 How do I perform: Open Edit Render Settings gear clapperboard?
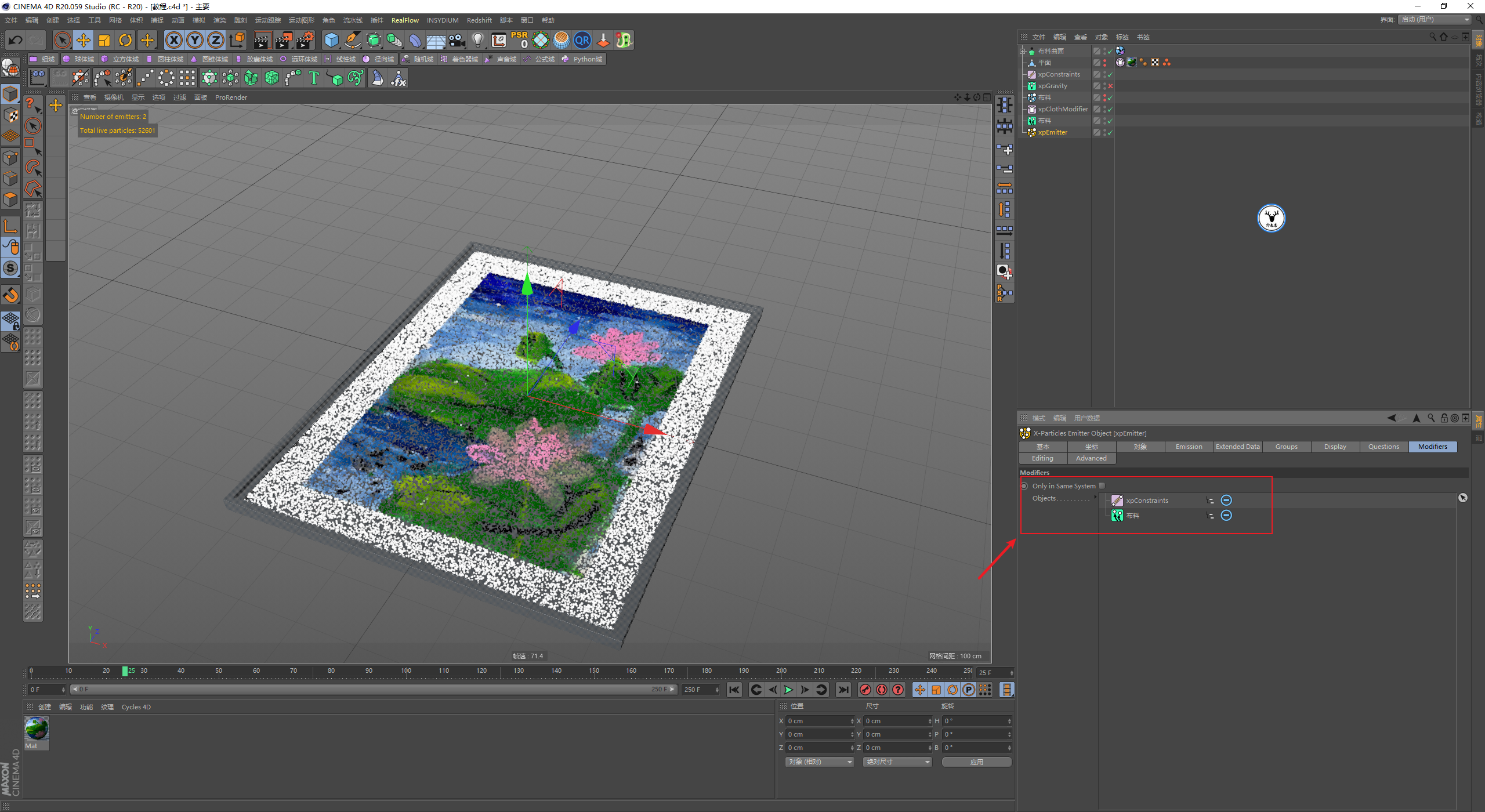tap(305, 40)
